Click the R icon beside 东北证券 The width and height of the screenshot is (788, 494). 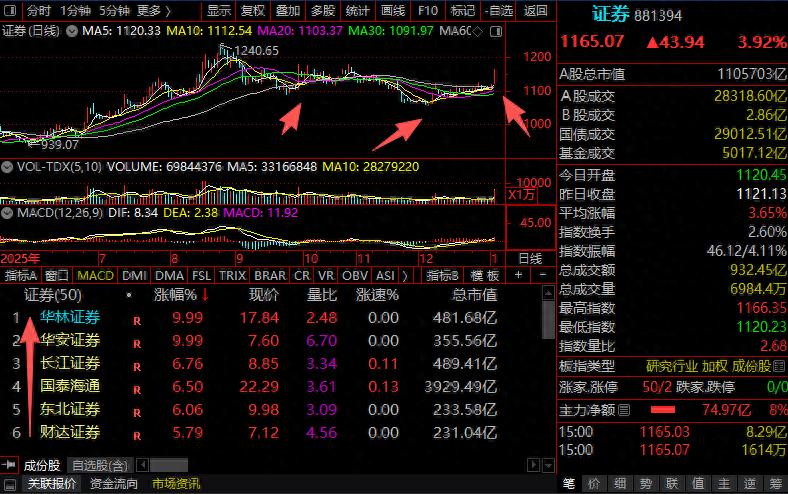click(x=137, y=413)
